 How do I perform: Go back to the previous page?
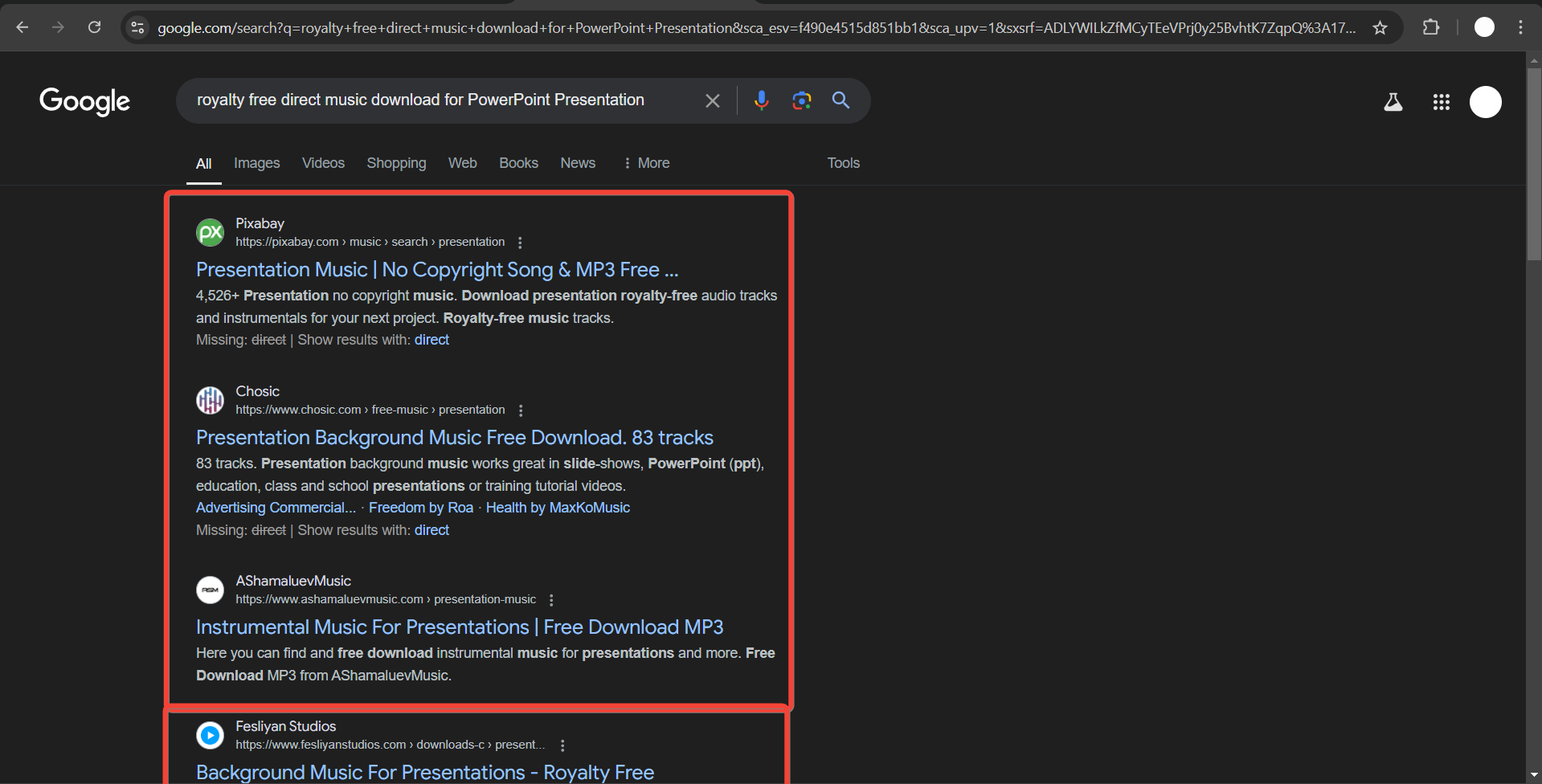[x=22, y=27]
